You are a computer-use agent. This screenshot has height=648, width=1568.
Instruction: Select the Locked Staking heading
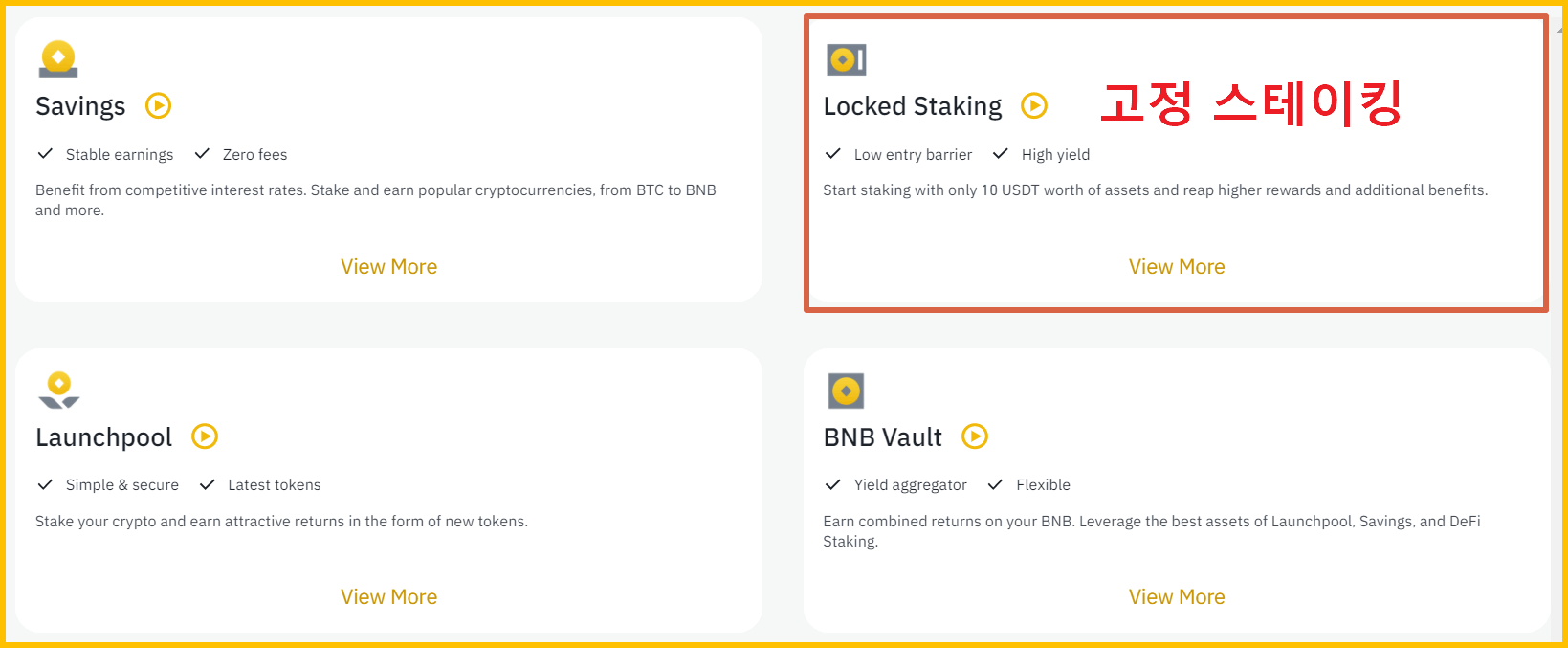912,105
